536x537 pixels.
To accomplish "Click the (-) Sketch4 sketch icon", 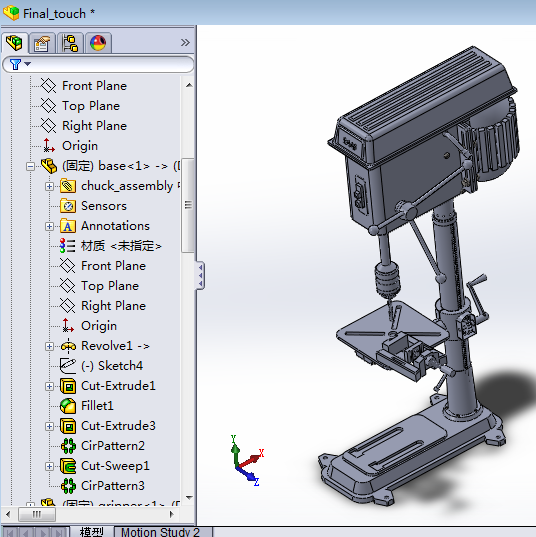I will click(x=68, y=366).
